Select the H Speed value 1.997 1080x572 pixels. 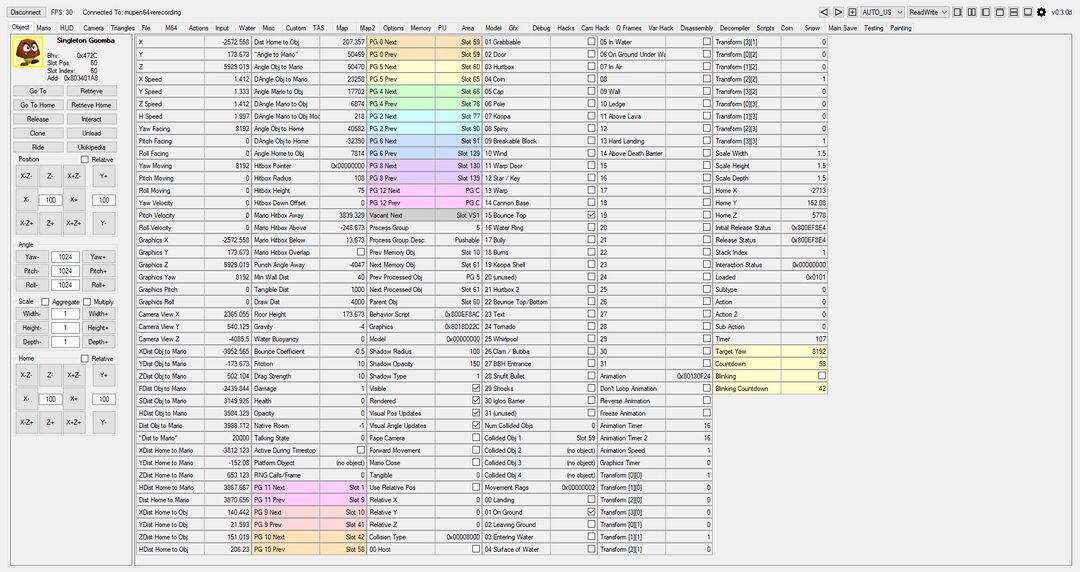coord(228,116)
